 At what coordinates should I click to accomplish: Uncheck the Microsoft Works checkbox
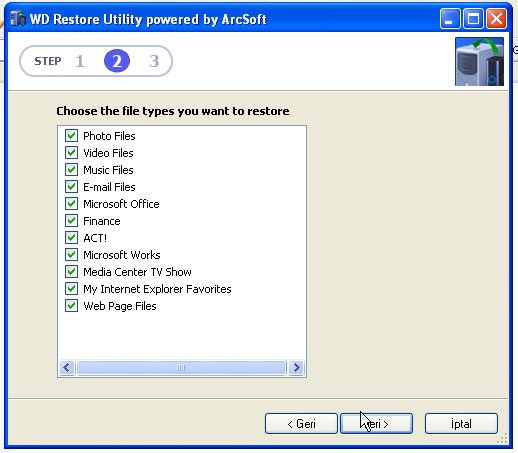point(71,255)
